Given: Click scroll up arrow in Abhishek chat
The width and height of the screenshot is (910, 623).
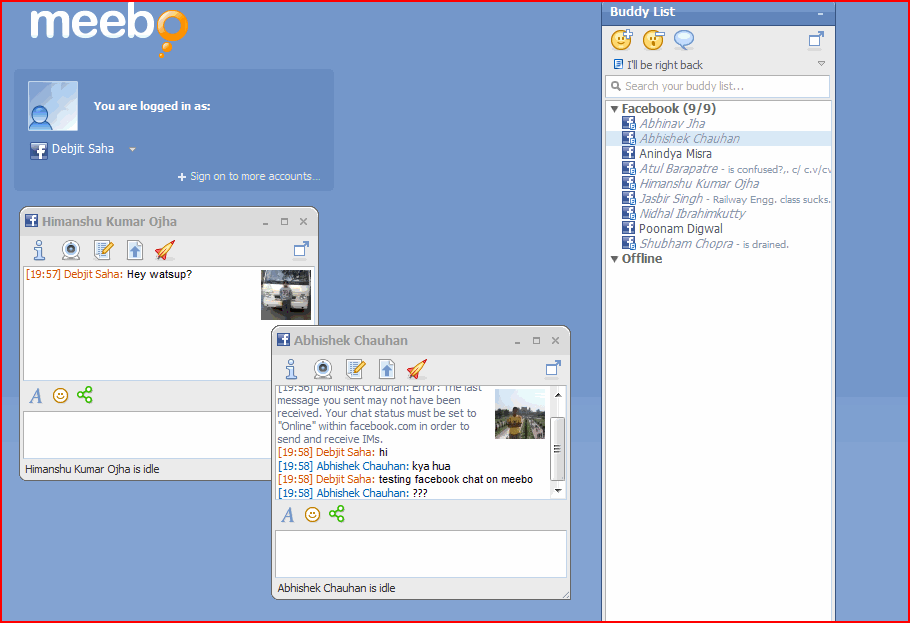Looking at the screenshot, I should click(x=558, y=395).
